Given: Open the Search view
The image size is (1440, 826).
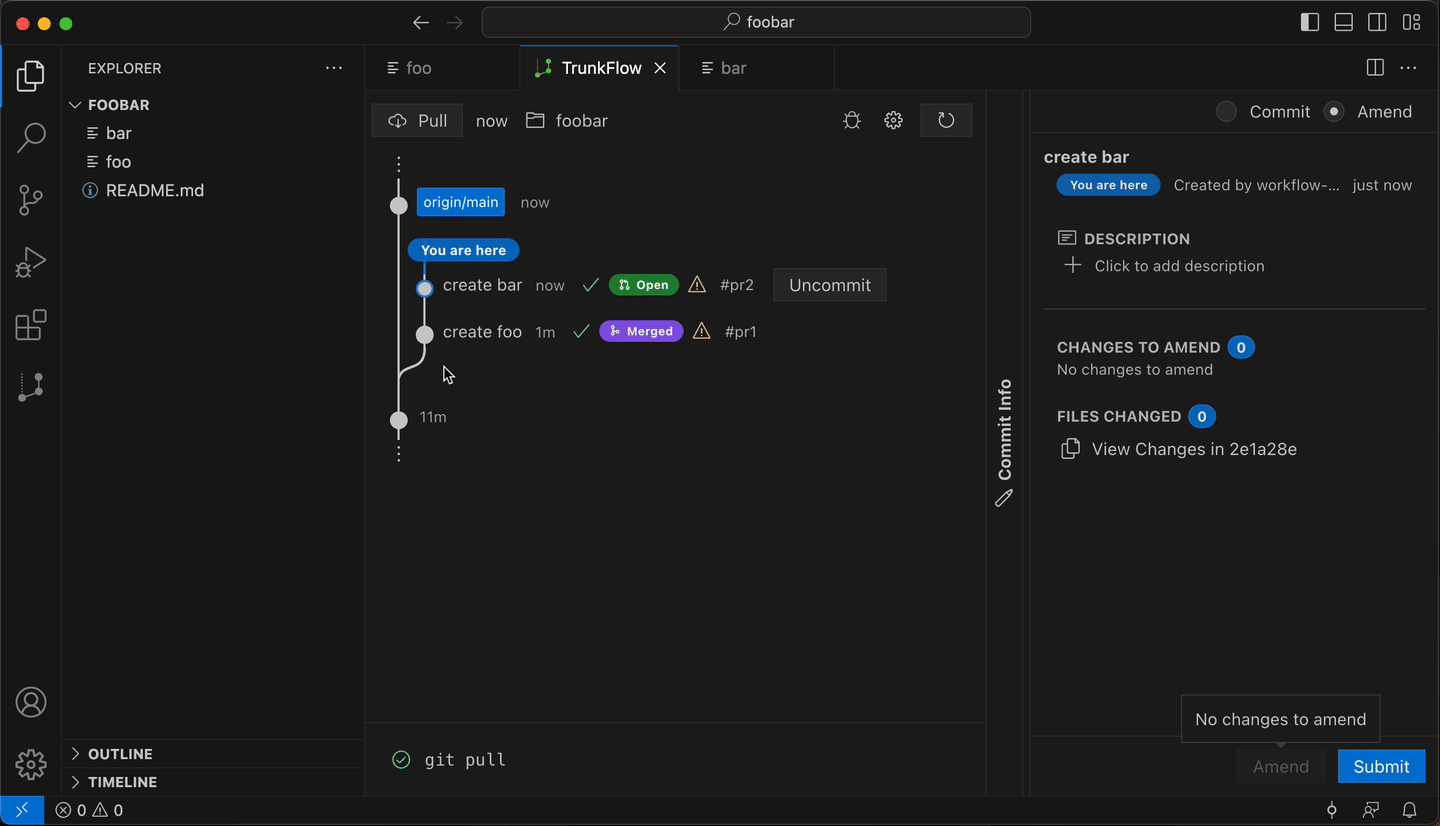Looking at the screenshot, I should pyautogui.click(x=30, y=137).
